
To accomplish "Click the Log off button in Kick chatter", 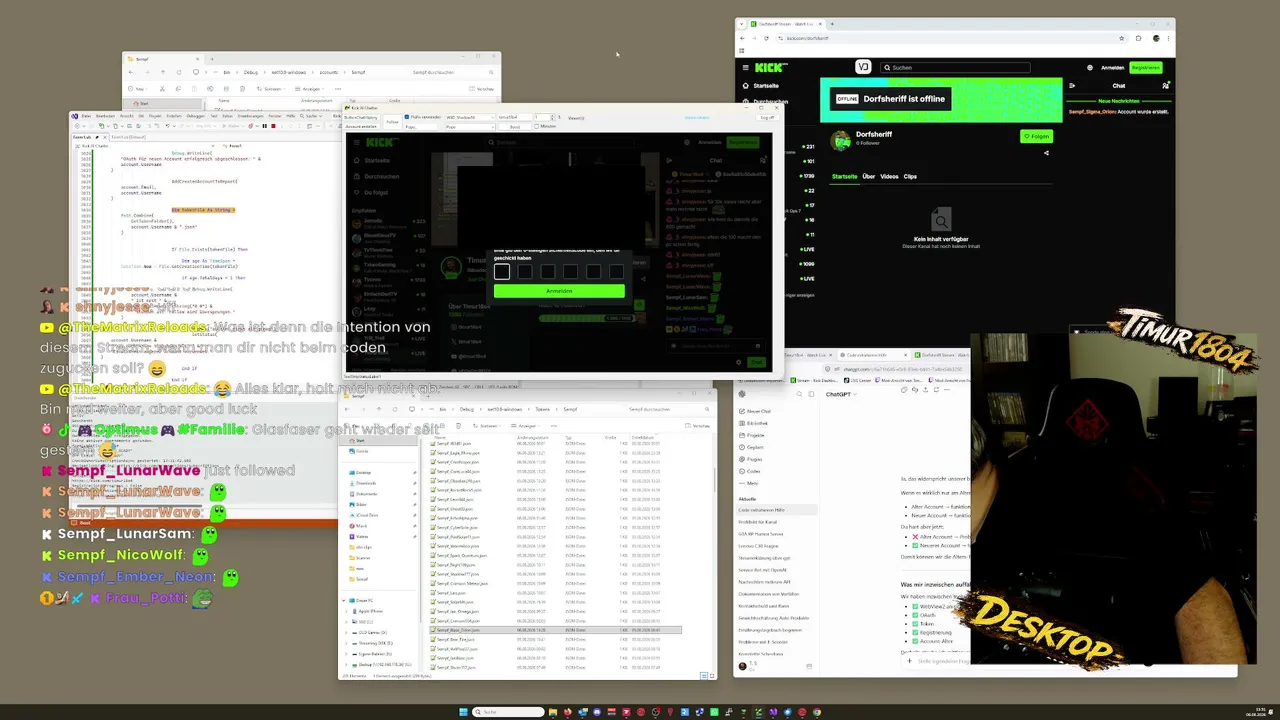I will point(767,118).
